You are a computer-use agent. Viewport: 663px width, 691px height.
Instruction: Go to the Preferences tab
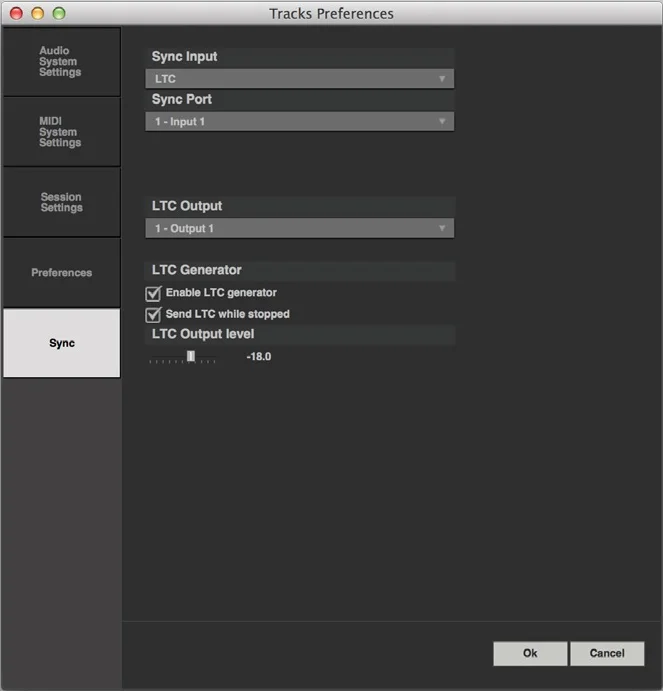coord(62,273)
